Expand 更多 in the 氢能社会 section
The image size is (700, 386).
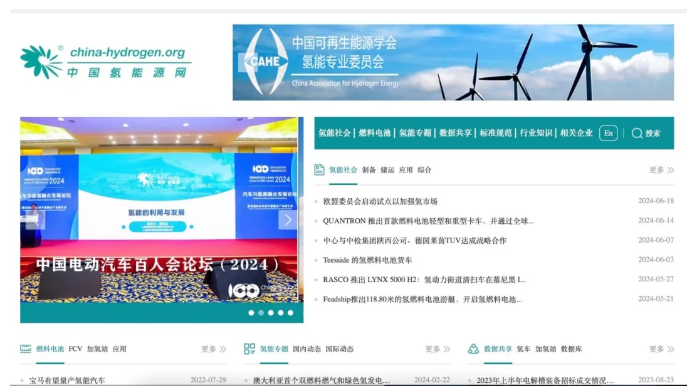pos(661,170)
